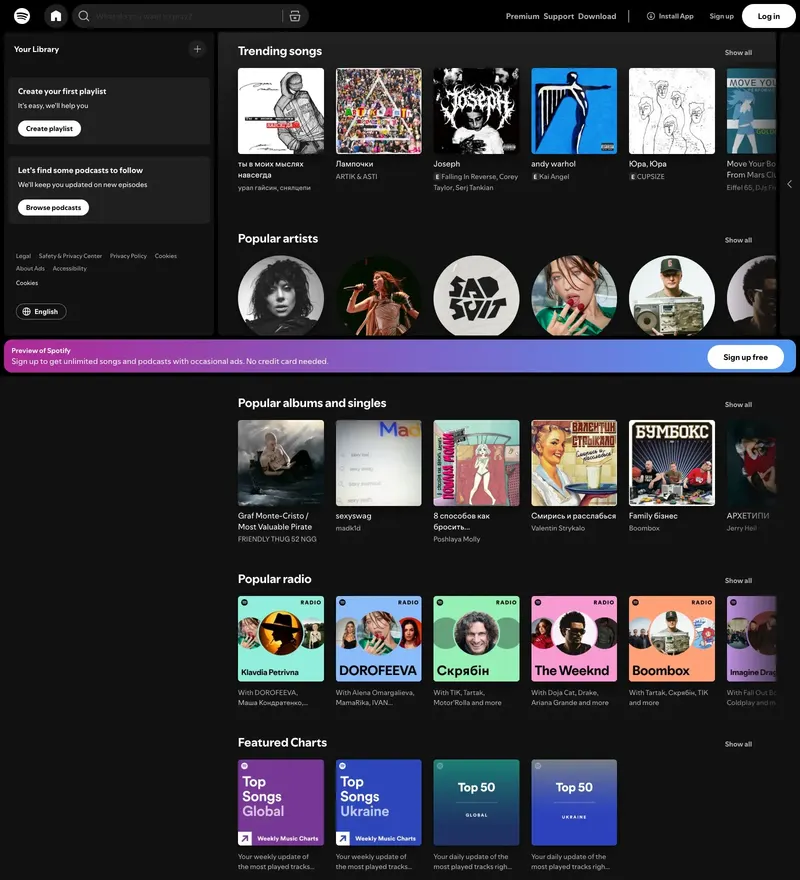
Task: Open Смирись и расслабься album cover
Action: pyautogui.click(x=574, y=462)
